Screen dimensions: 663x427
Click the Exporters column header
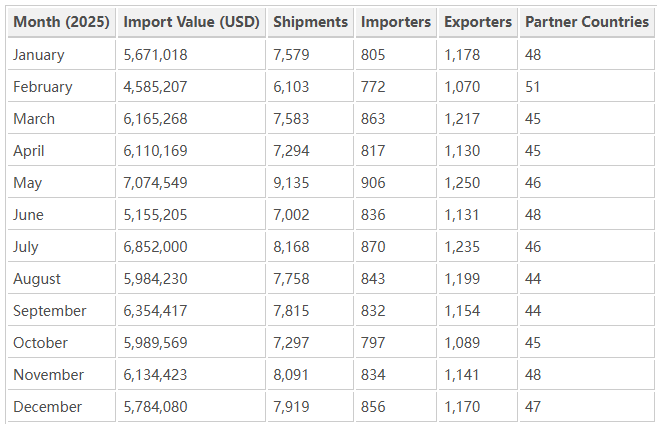coord(478,22)
